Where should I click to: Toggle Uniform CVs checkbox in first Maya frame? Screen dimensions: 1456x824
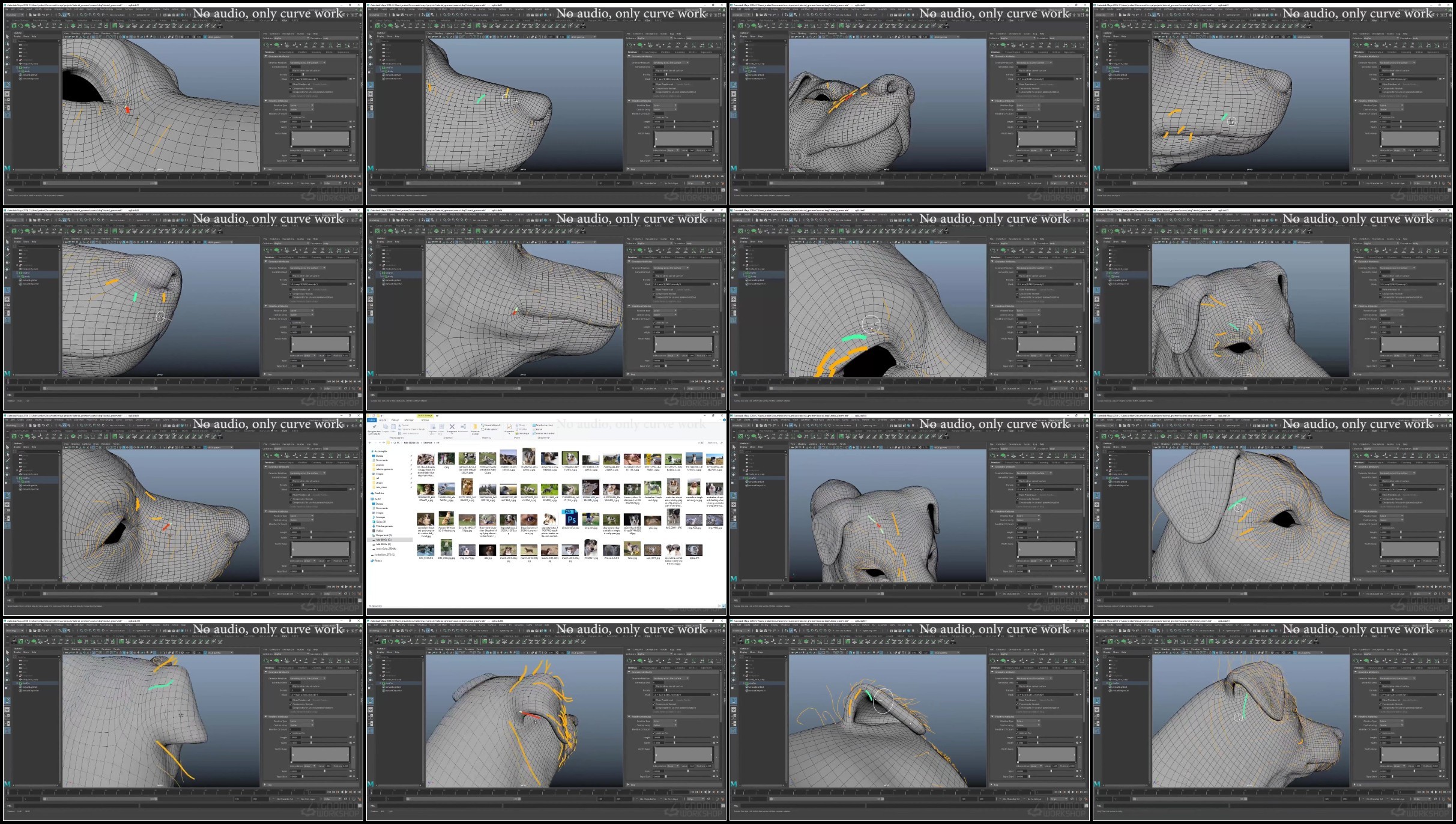[291, 117]
